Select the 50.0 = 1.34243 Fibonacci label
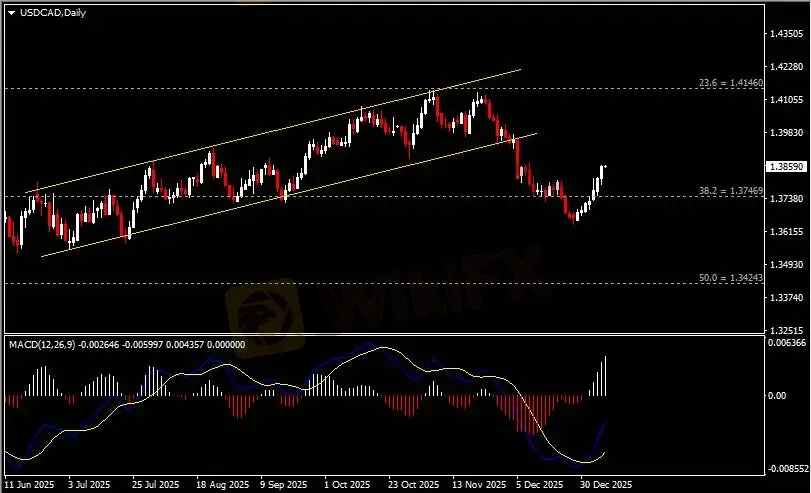This screenshot has width=811, height=493. (729, 277)
